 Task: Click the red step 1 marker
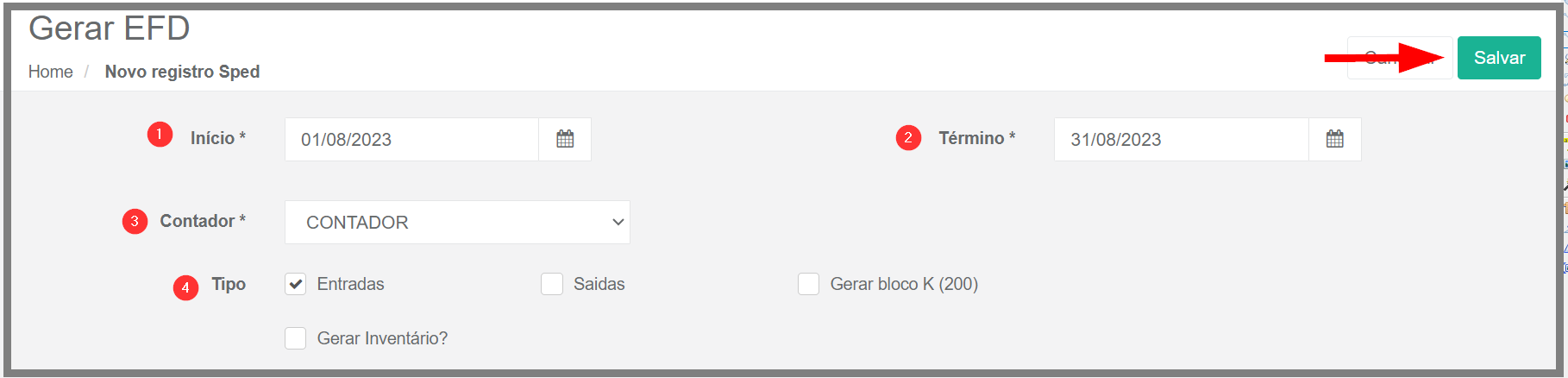point(160,135)
